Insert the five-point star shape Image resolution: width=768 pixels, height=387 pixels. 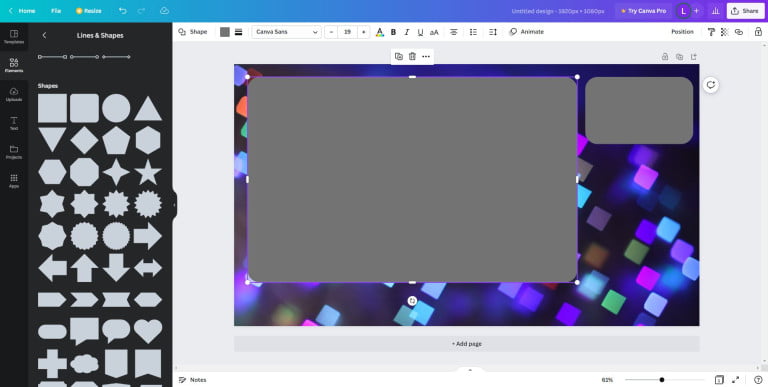click(148, 172)
